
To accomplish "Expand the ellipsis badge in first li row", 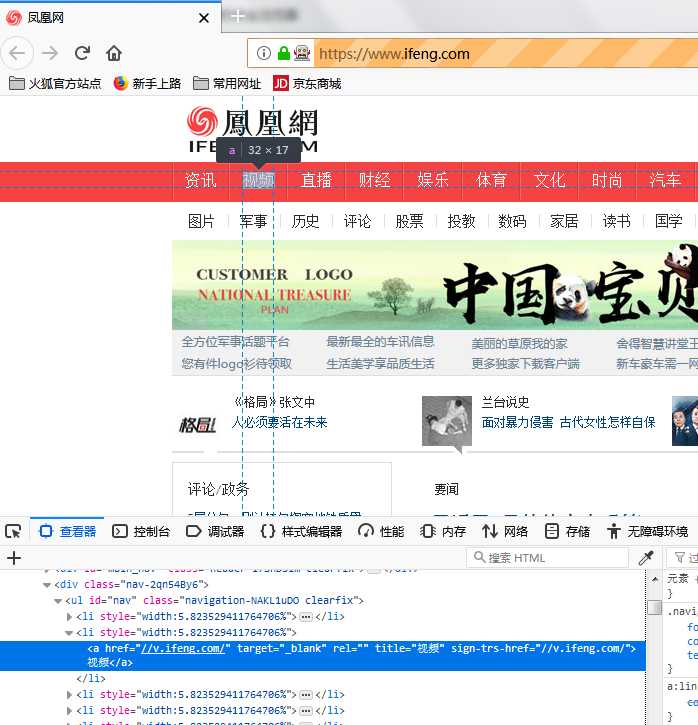I will 306,617.
